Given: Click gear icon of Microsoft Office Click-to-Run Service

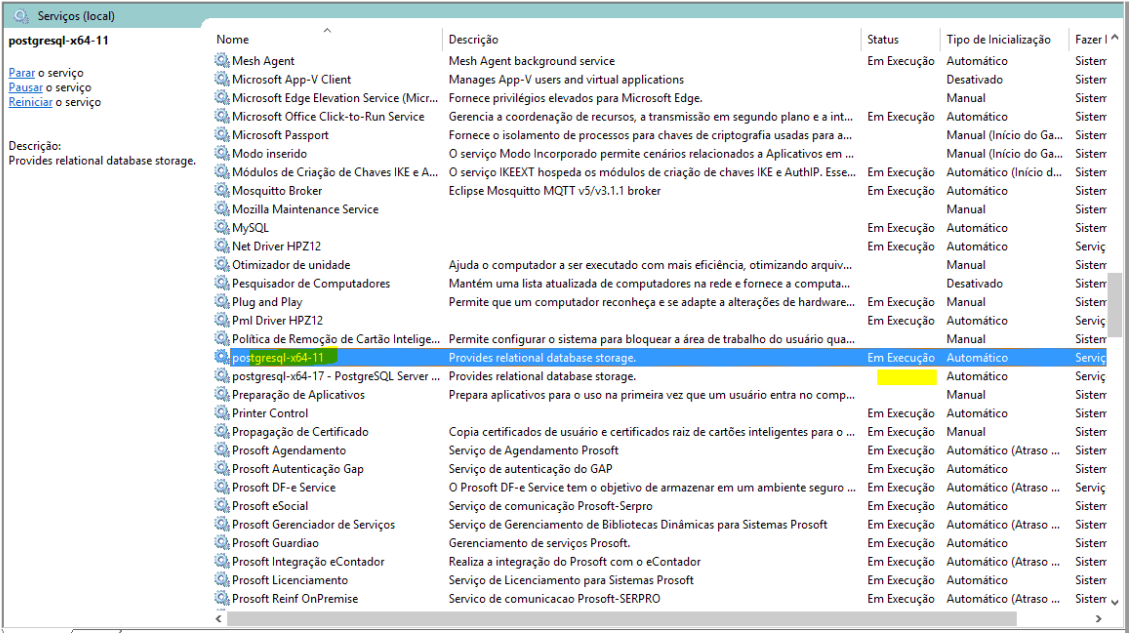Looking at the screenshot, I should [222, 116].
